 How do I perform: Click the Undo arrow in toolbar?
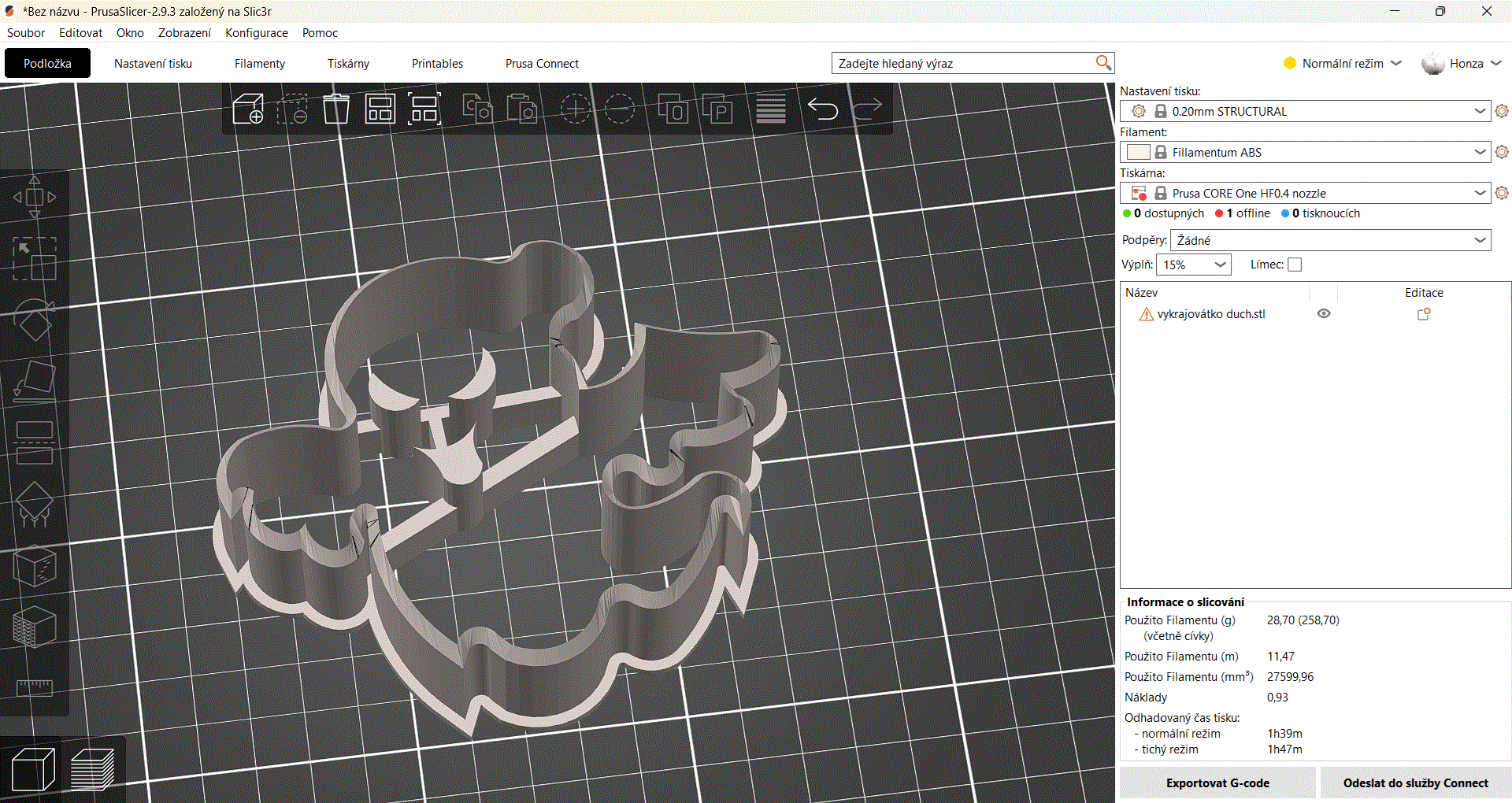pos(823,109)
